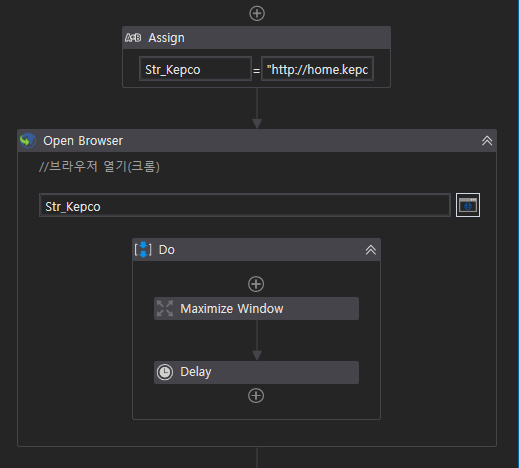
Task: Edit the "http://home.kepc value field
Action: coord(317,69)
